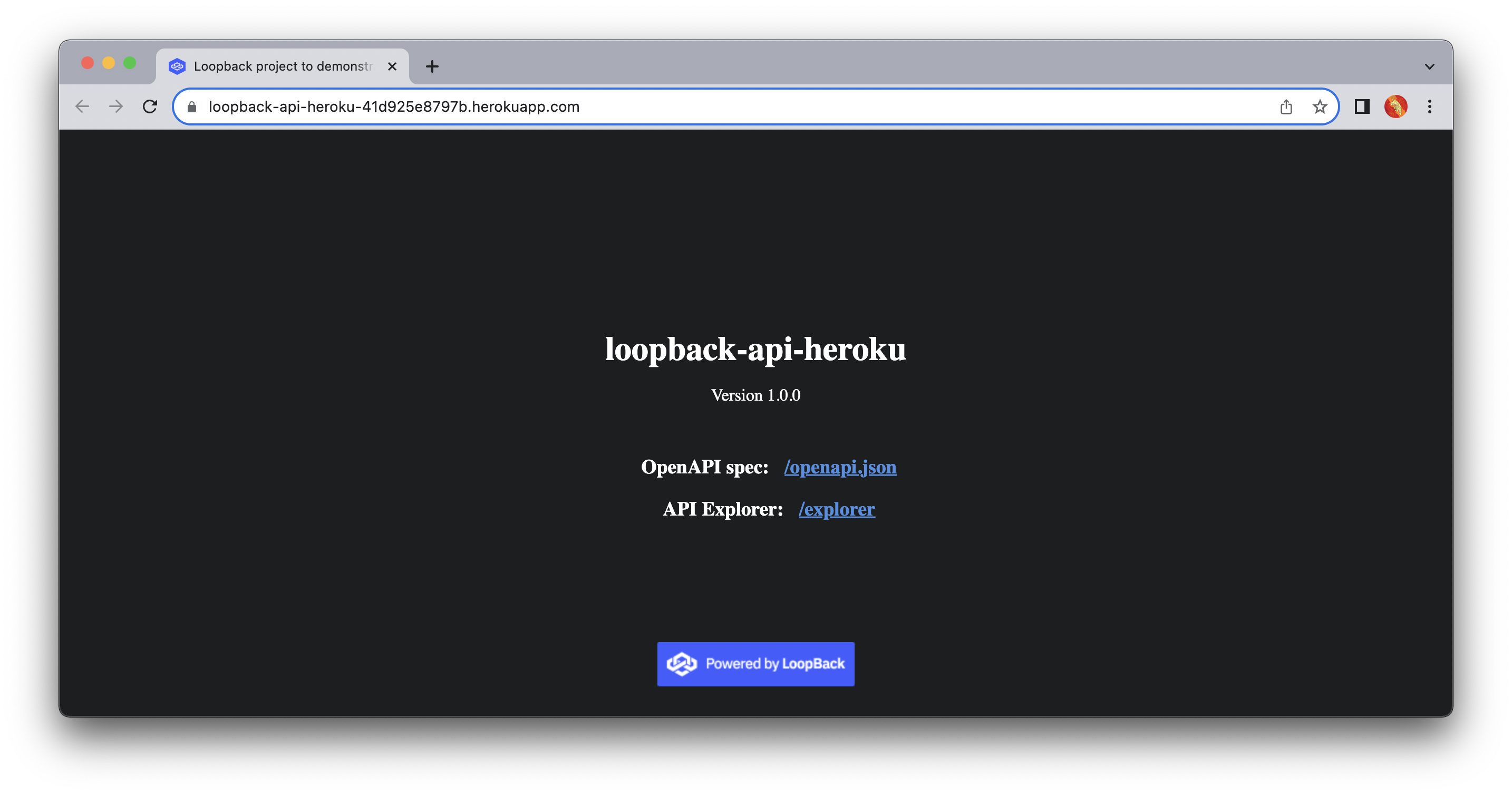1512x795 pixels.
Task: Bookmark the page via the star icon
Action: click(1319, 106)
